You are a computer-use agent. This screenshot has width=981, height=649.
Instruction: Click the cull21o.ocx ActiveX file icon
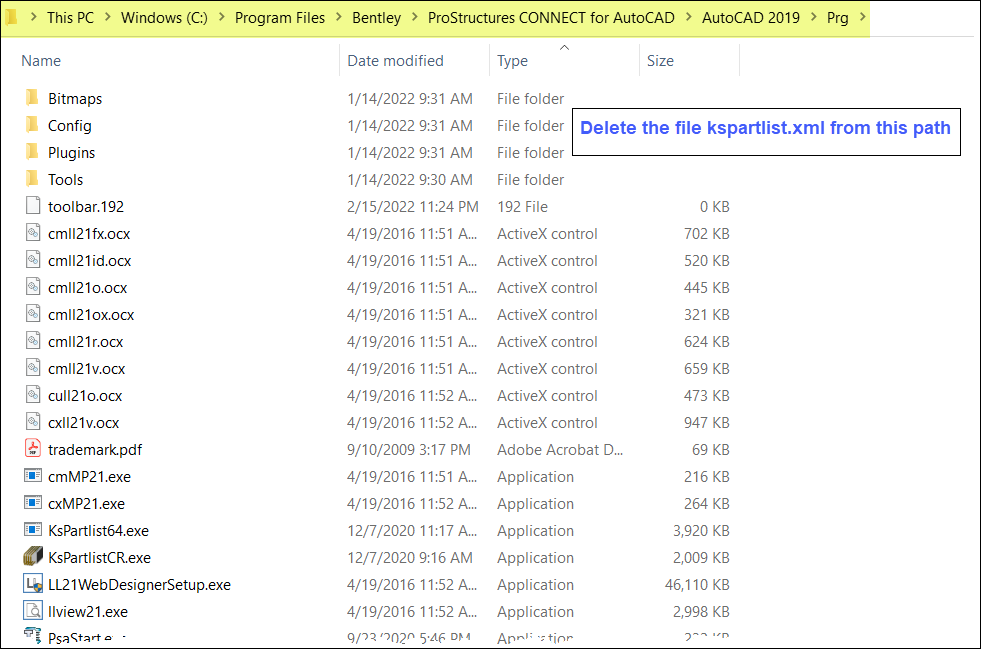(33, 394)
